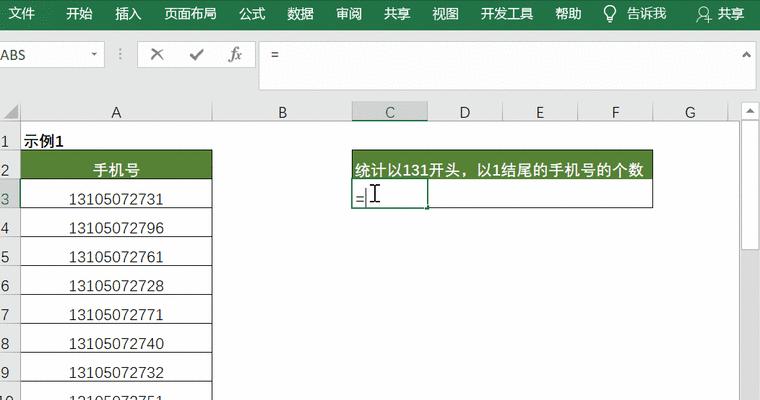Viewport: 760px width, 400px height.
Task: Switch to the 视图 tab
Action: point(445,14)
